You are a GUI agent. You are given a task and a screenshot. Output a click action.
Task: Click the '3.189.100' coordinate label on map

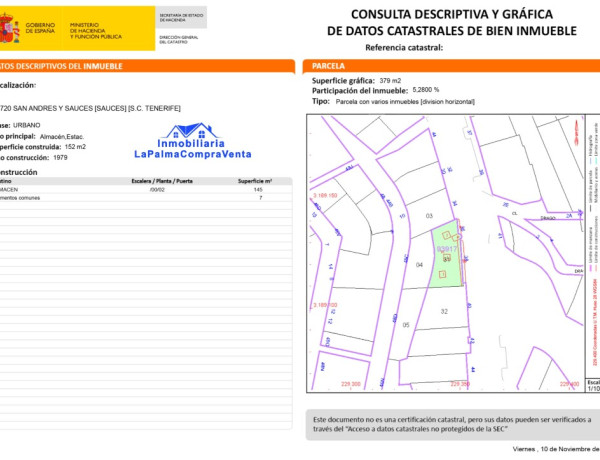325,305
